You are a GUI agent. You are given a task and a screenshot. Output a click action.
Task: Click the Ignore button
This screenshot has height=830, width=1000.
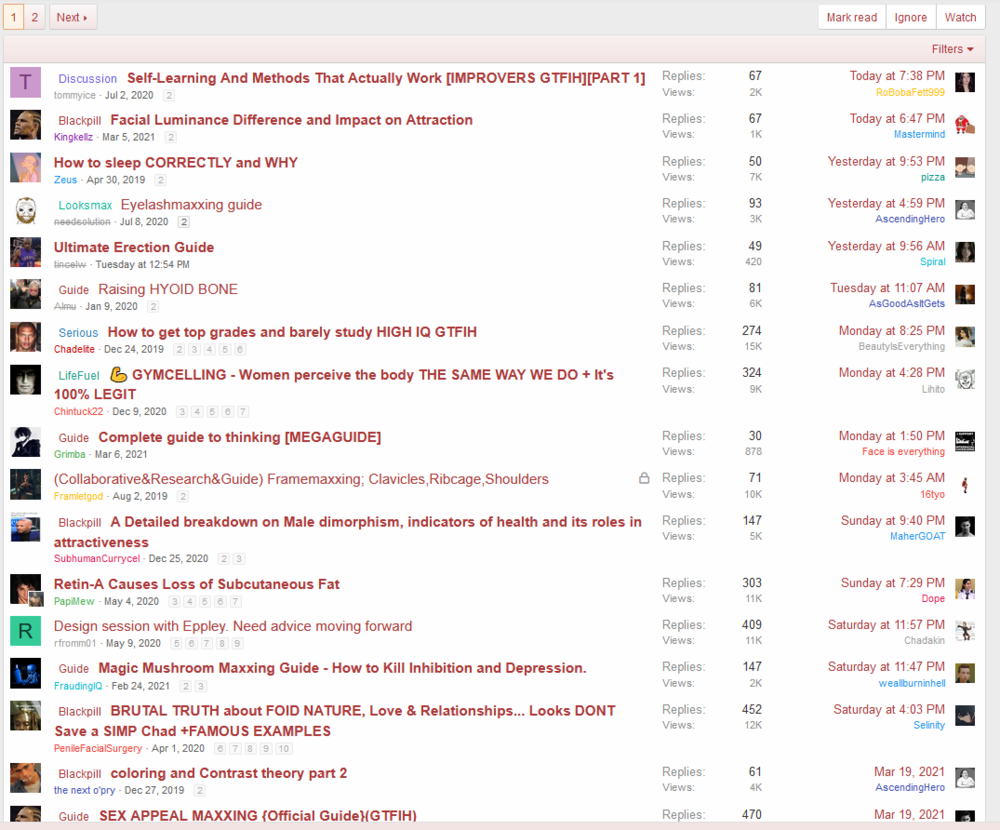point(910,17)
